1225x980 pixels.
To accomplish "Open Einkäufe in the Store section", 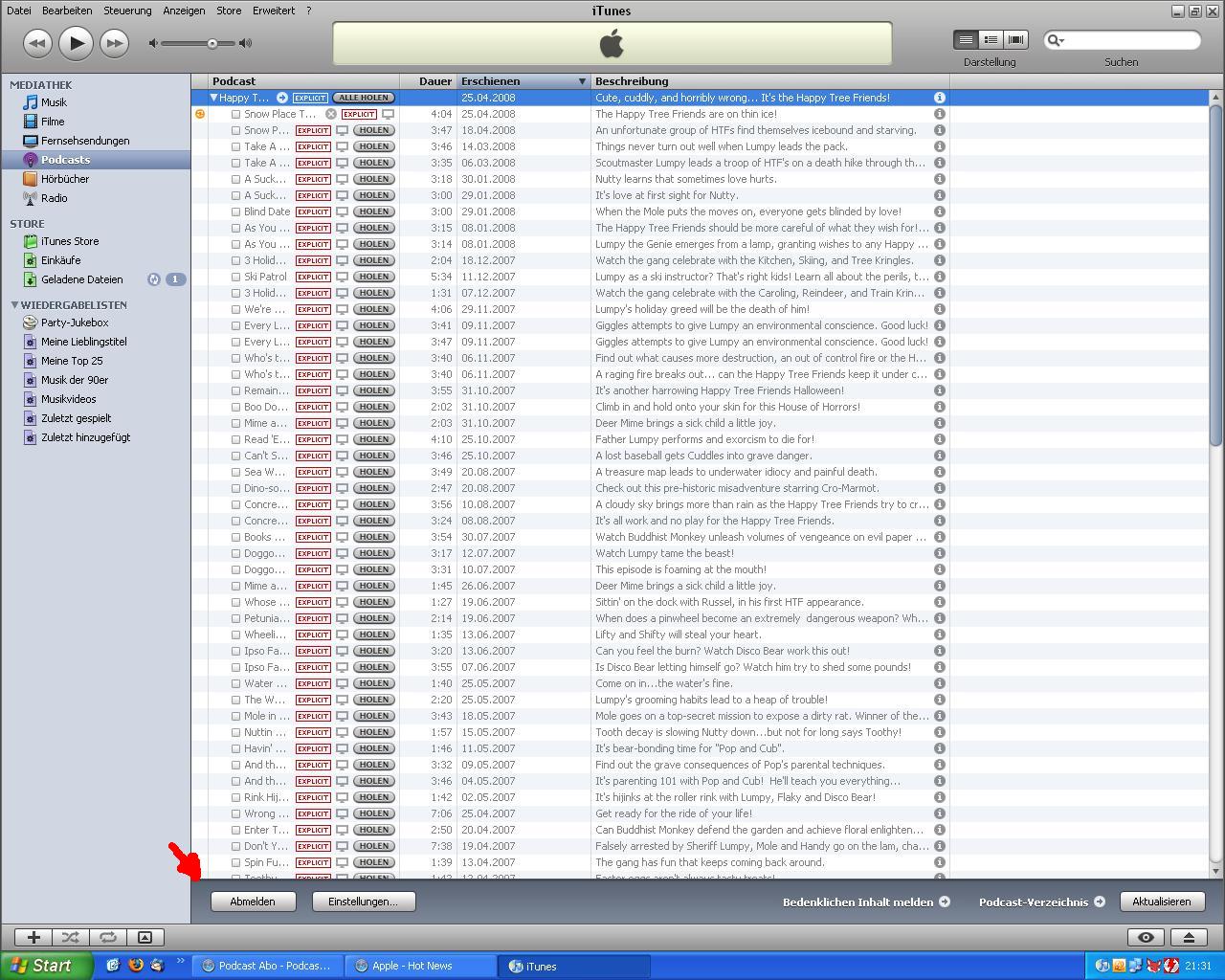I will [60, 260].
